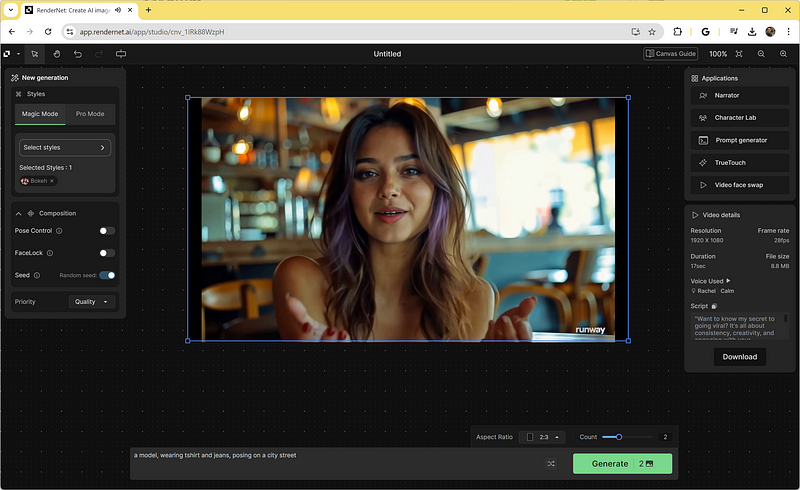Toggle Pose Control switch
The image size is (800, 490).
(x=107, y=231)
